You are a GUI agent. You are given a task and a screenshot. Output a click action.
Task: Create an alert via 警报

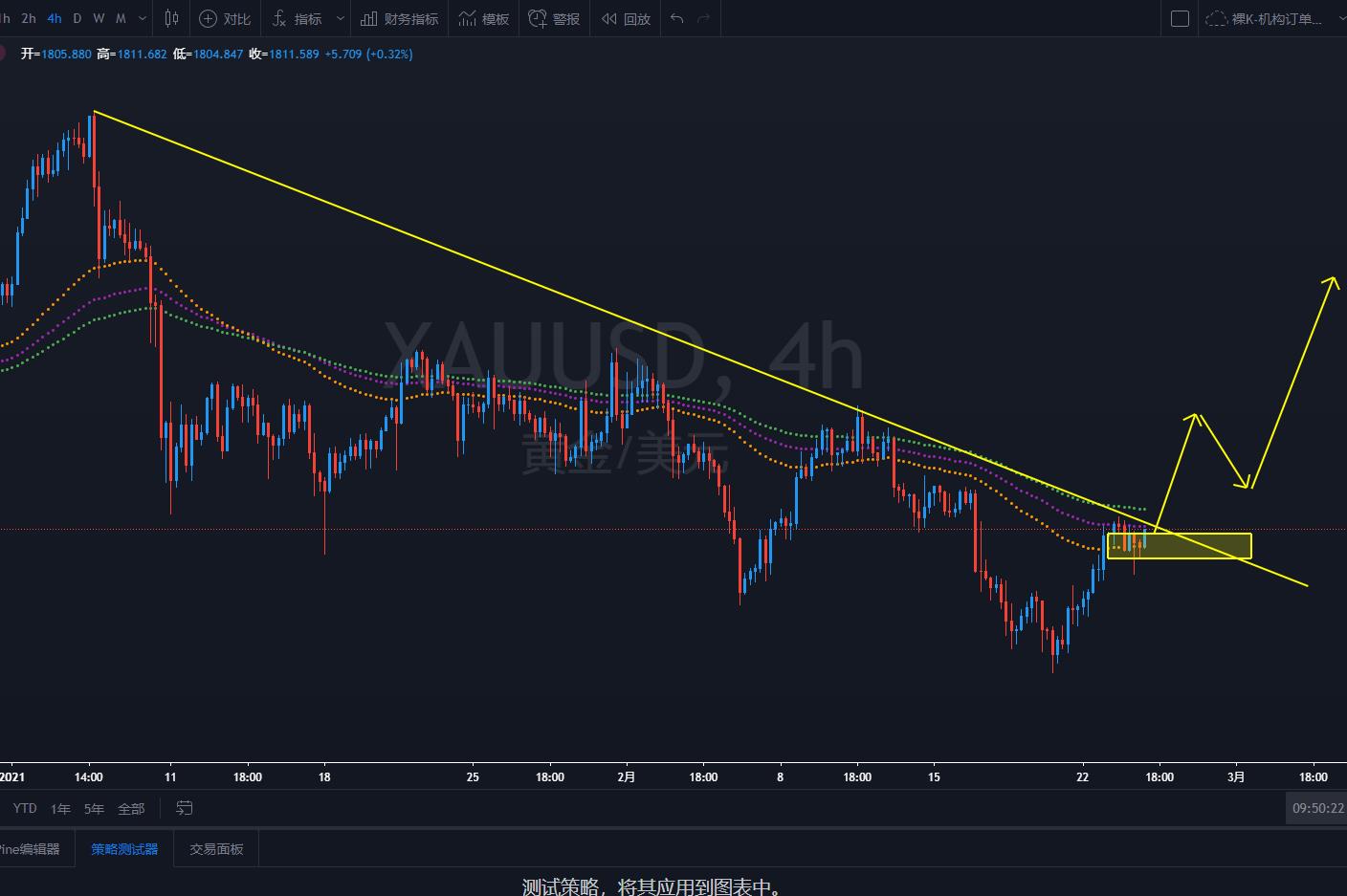(x=554, y=18)
